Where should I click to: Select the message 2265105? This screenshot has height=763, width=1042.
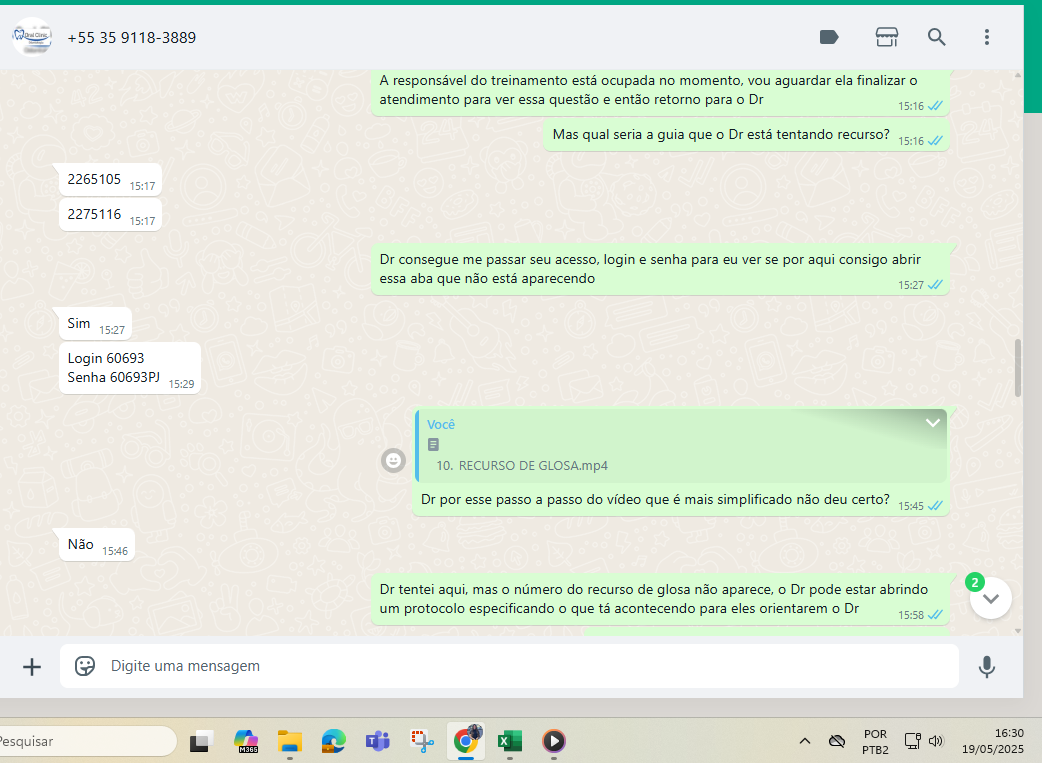(110, 180)
